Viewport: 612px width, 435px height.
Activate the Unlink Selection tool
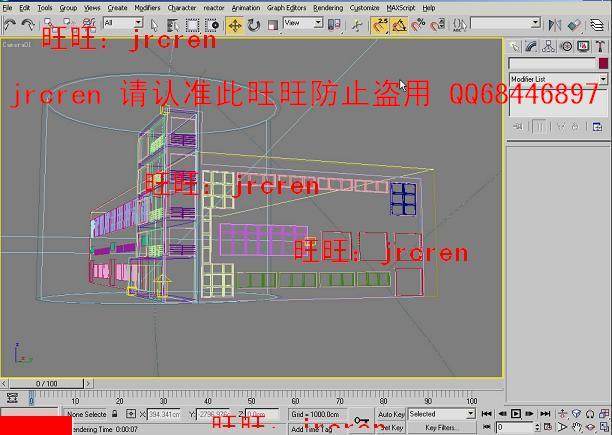click(x=68, y=24)
